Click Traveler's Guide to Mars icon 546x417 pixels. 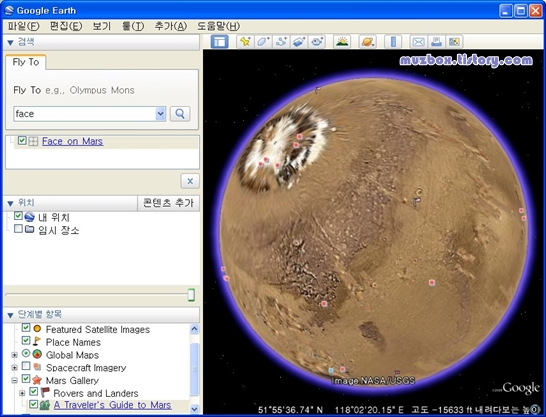(x=45, y=405)
